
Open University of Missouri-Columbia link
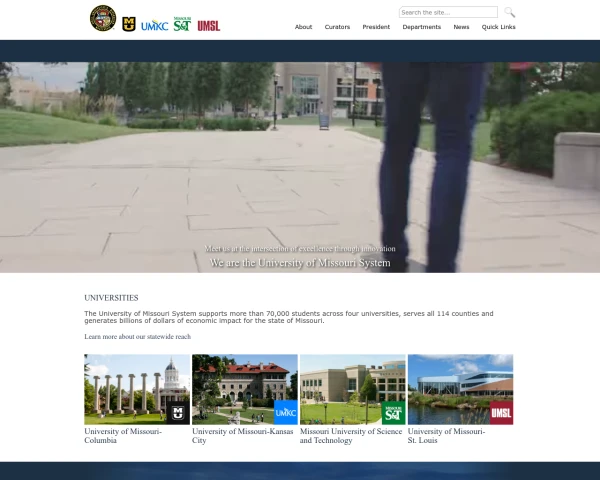pyautogui.click(x=123, y=436)
